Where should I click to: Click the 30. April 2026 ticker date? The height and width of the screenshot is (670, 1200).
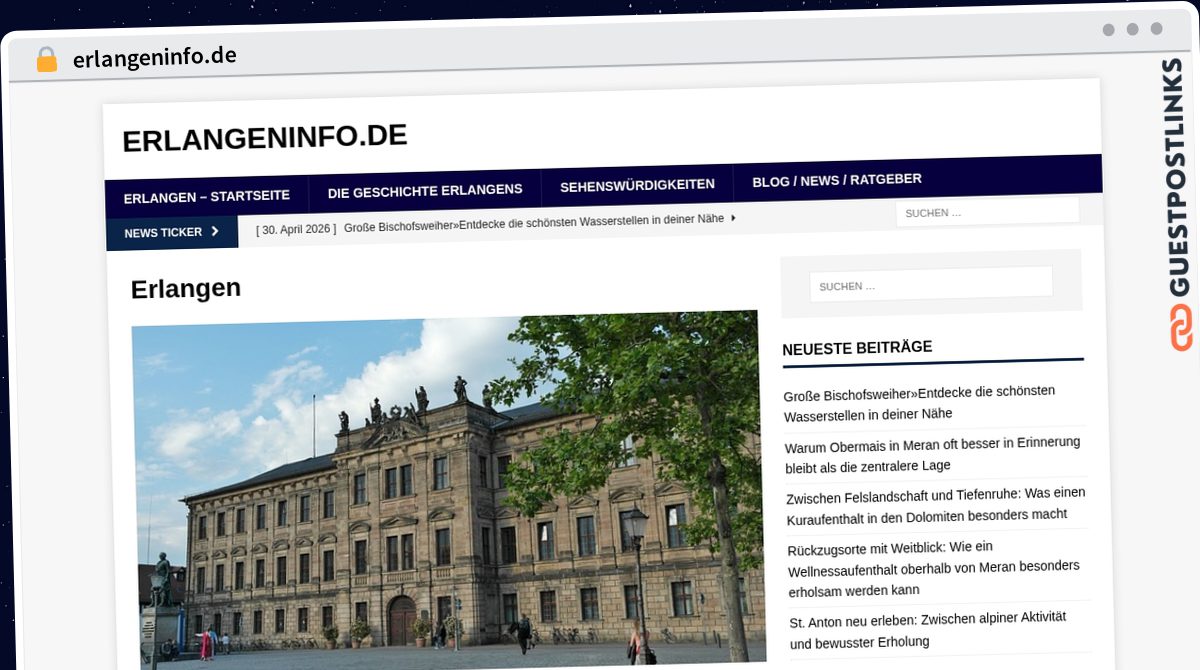point(296,229)
